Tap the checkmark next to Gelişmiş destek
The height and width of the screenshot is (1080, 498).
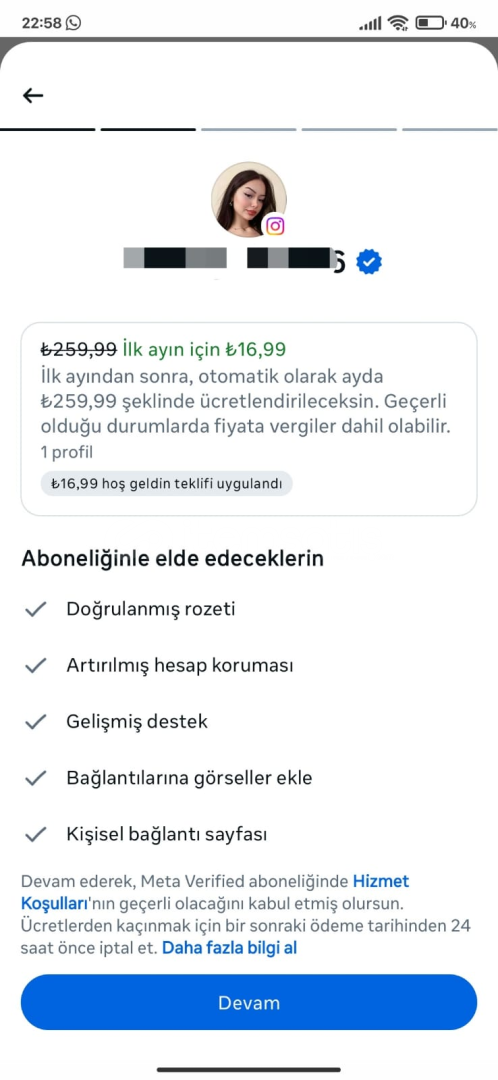35,722
